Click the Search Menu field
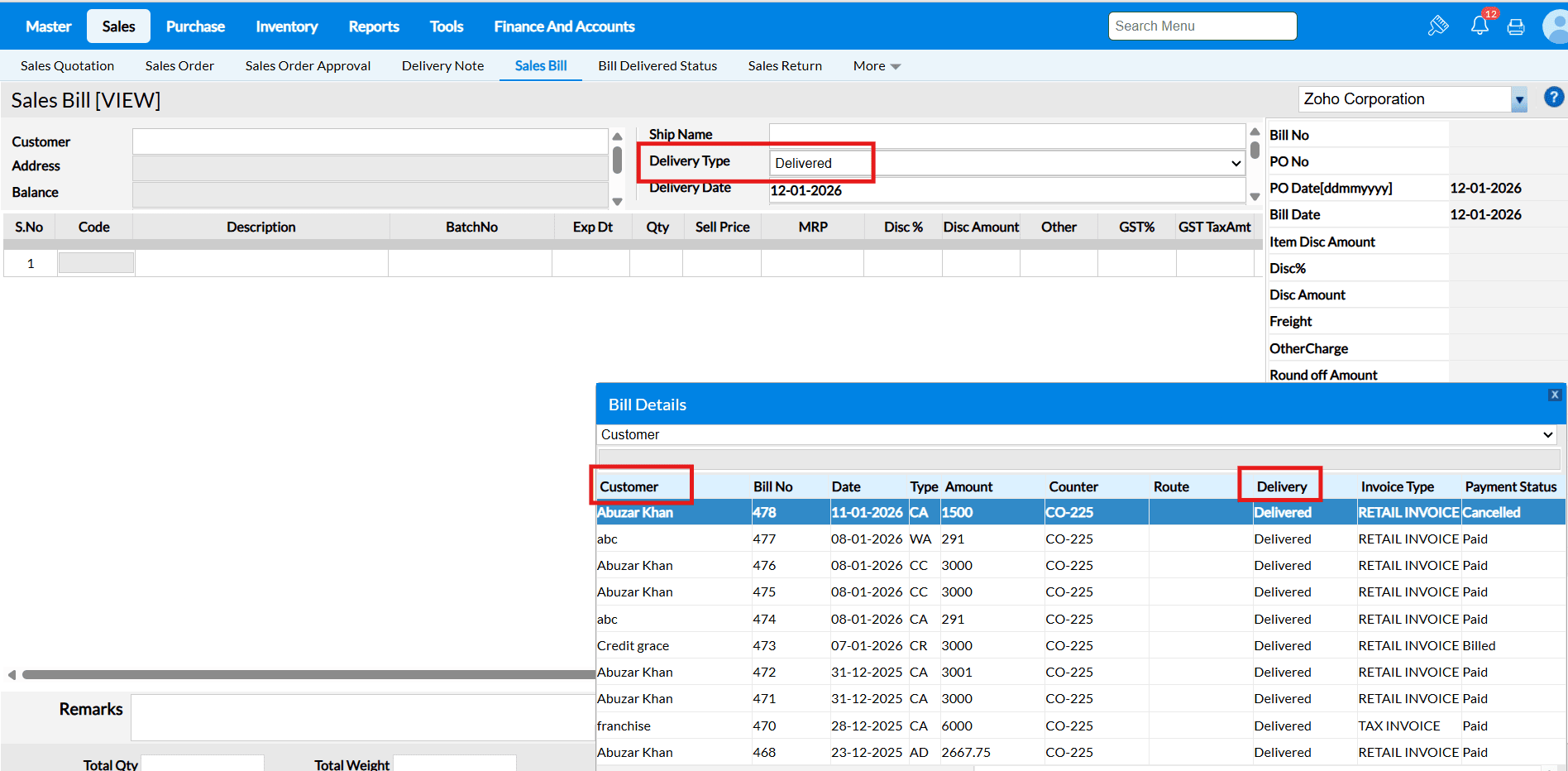Screen dimensions: 1568x771 pos(1202,26)
